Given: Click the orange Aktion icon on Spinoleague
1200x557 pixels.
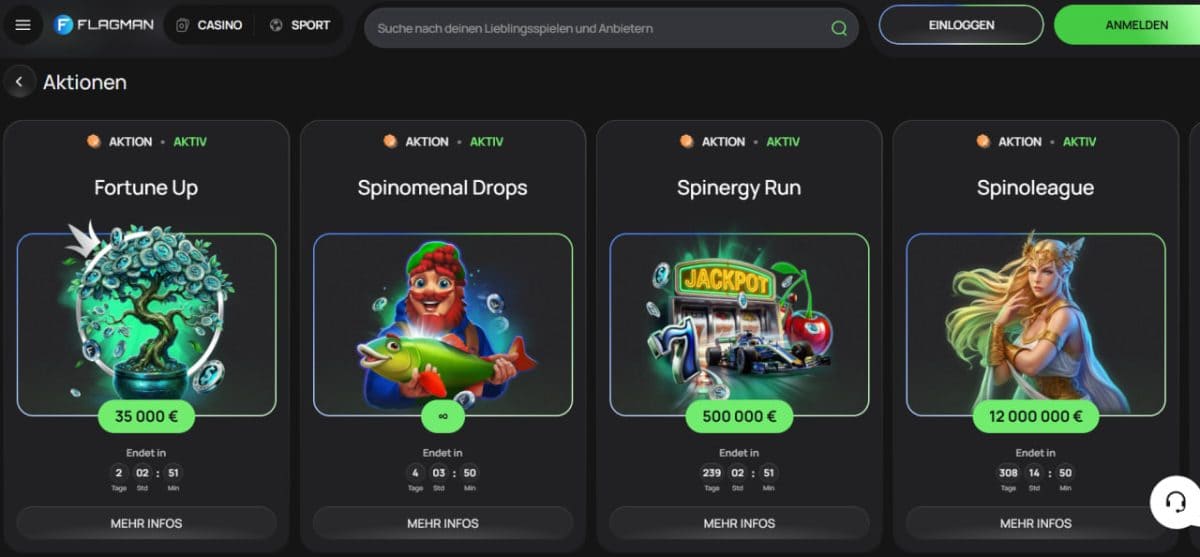Looking at the screenshot, I should (x=983, y=141).
